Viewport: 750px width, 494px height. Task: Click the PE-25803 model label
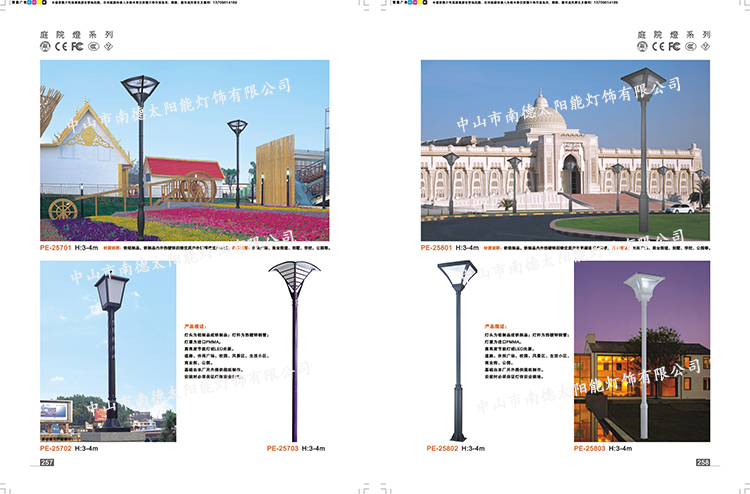click(593, 449)
